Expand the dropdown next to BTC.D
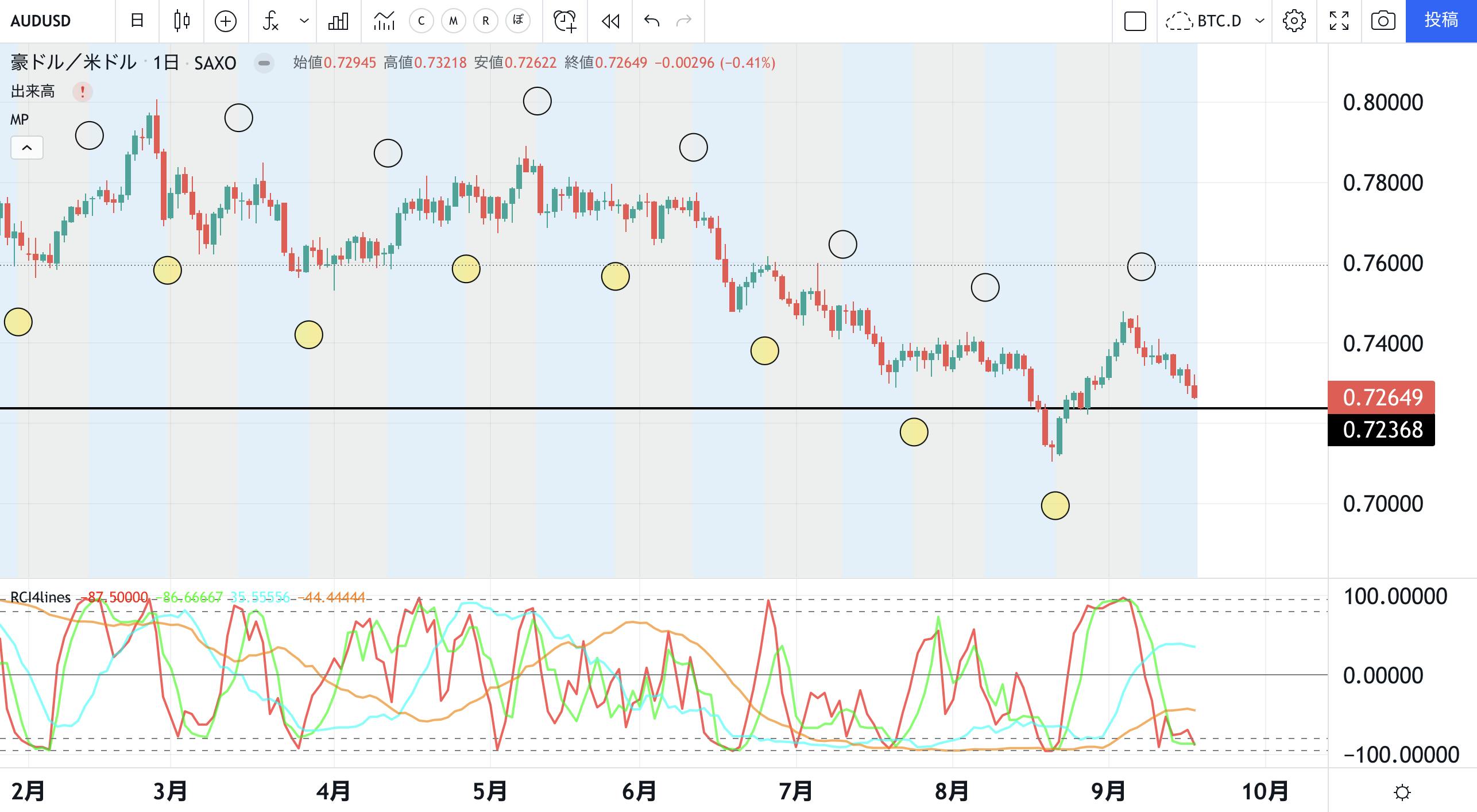Image resolution: width=1477 pixels, height=812 pixels. click(x=1260, y=21)
